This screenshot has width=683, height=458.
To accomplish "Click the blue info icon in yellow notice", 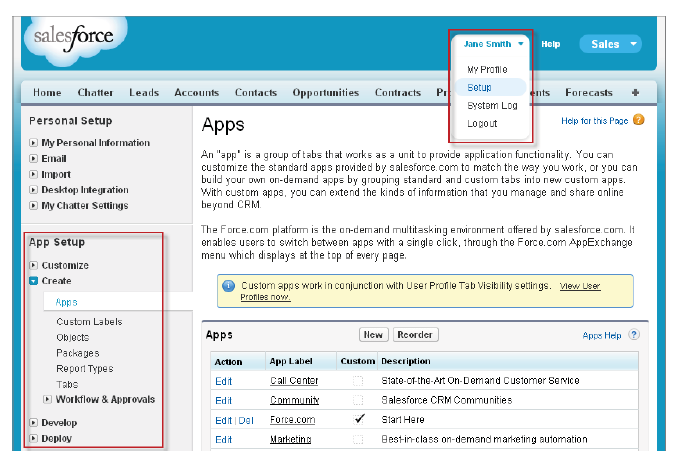I will pos(228,286).
